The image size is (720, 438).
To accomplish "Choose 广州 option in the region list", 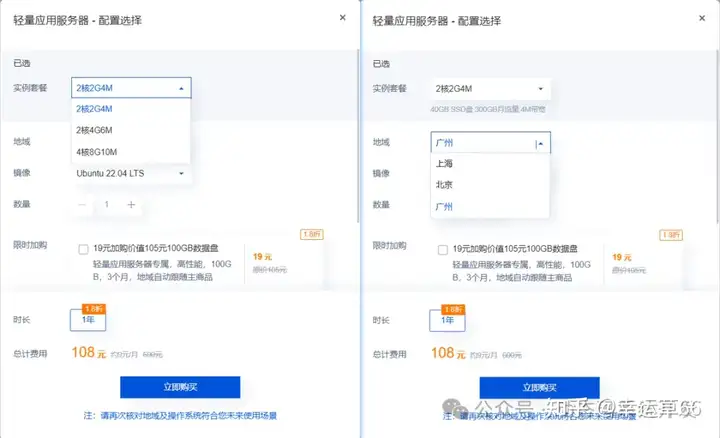I will point(445,207).
